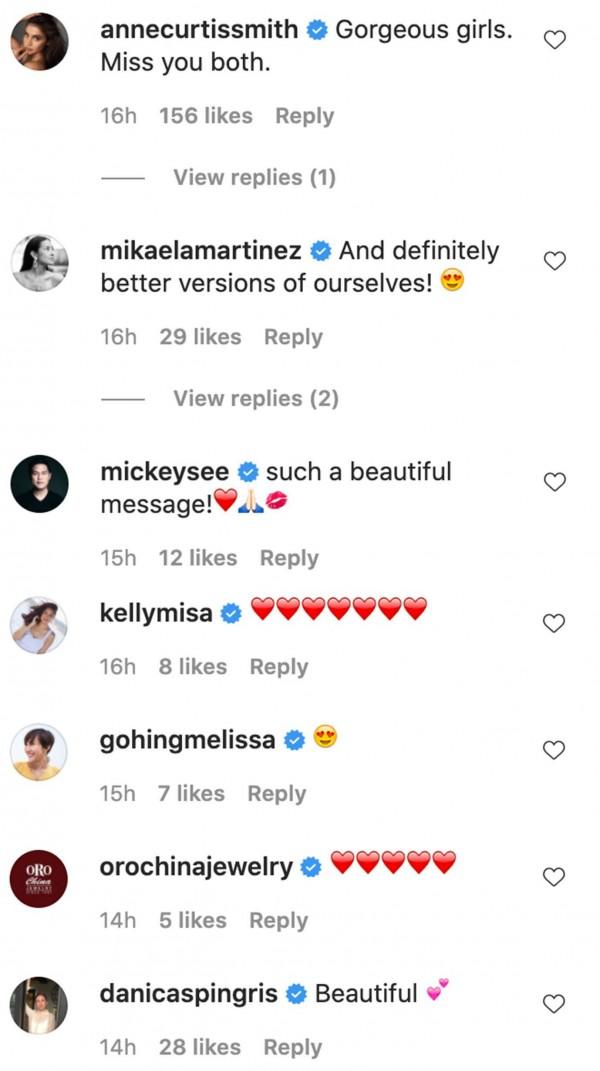Like mikaelamartinez's comment with the heart
The width and height of the screenshot is (600, 1071).
554,261
